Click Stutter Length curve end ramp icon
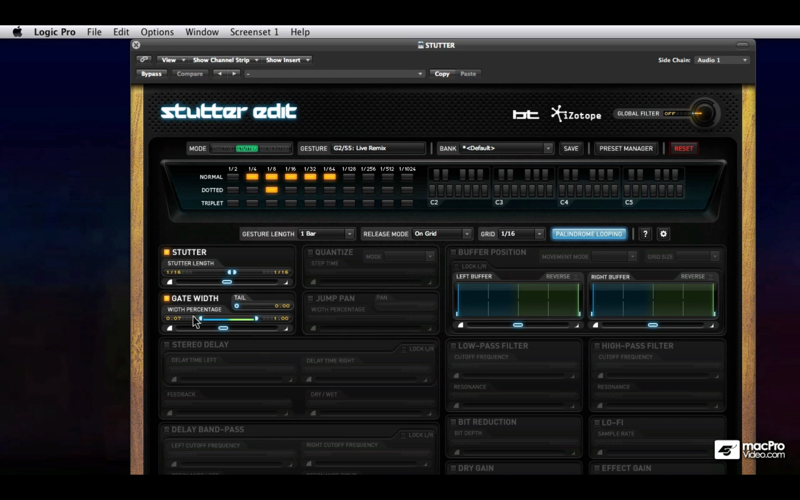 (x=286, y=282)
